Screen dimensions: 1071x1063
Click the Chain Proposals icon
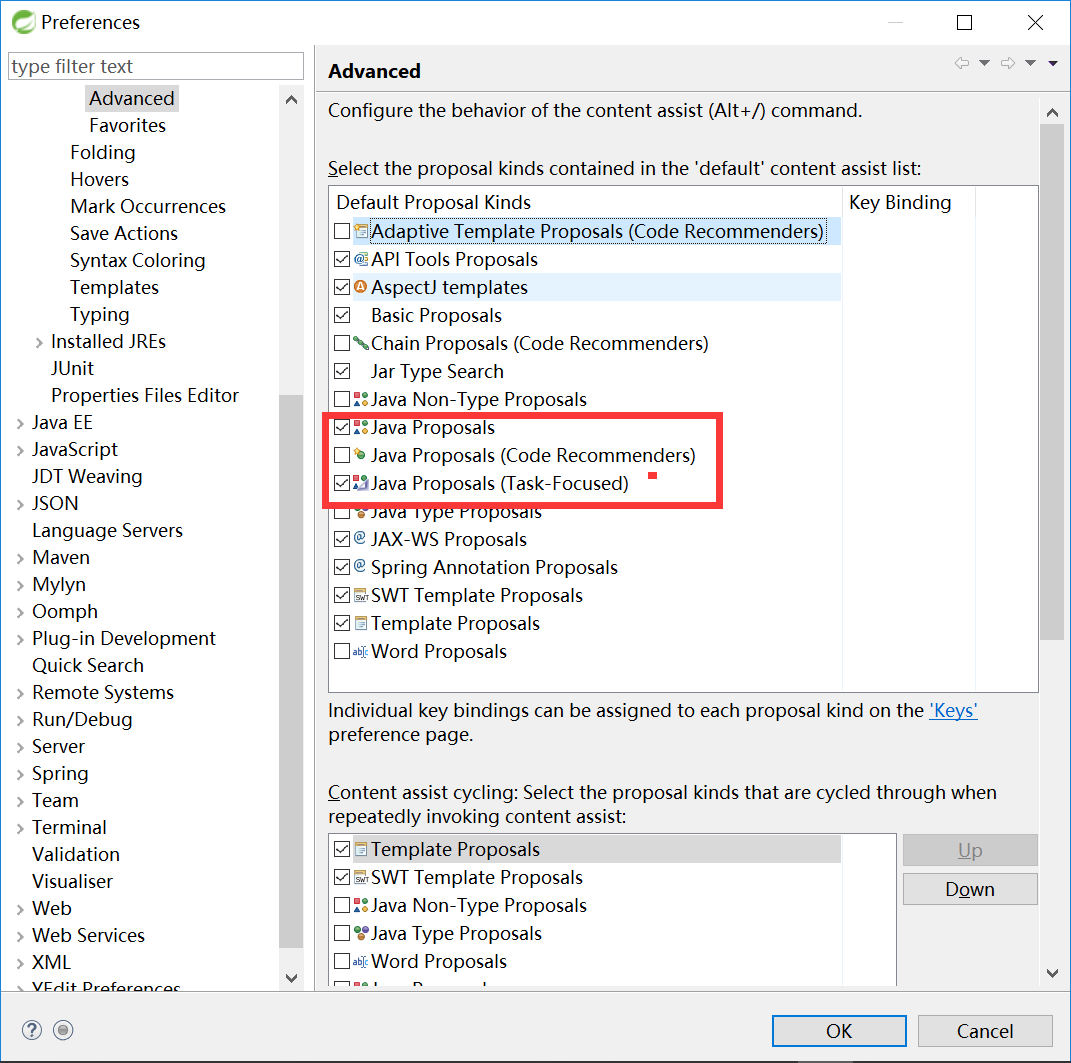click(361, 343)
